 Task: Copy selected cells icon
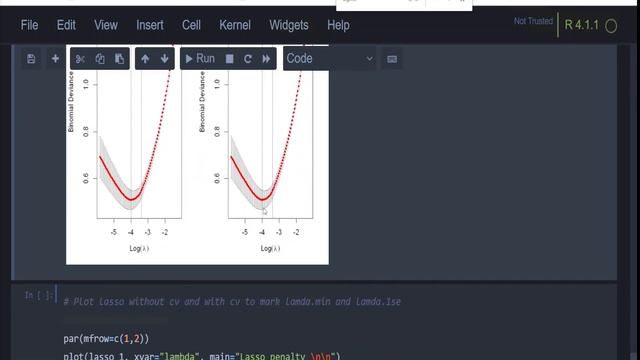[x=100, y=59]
